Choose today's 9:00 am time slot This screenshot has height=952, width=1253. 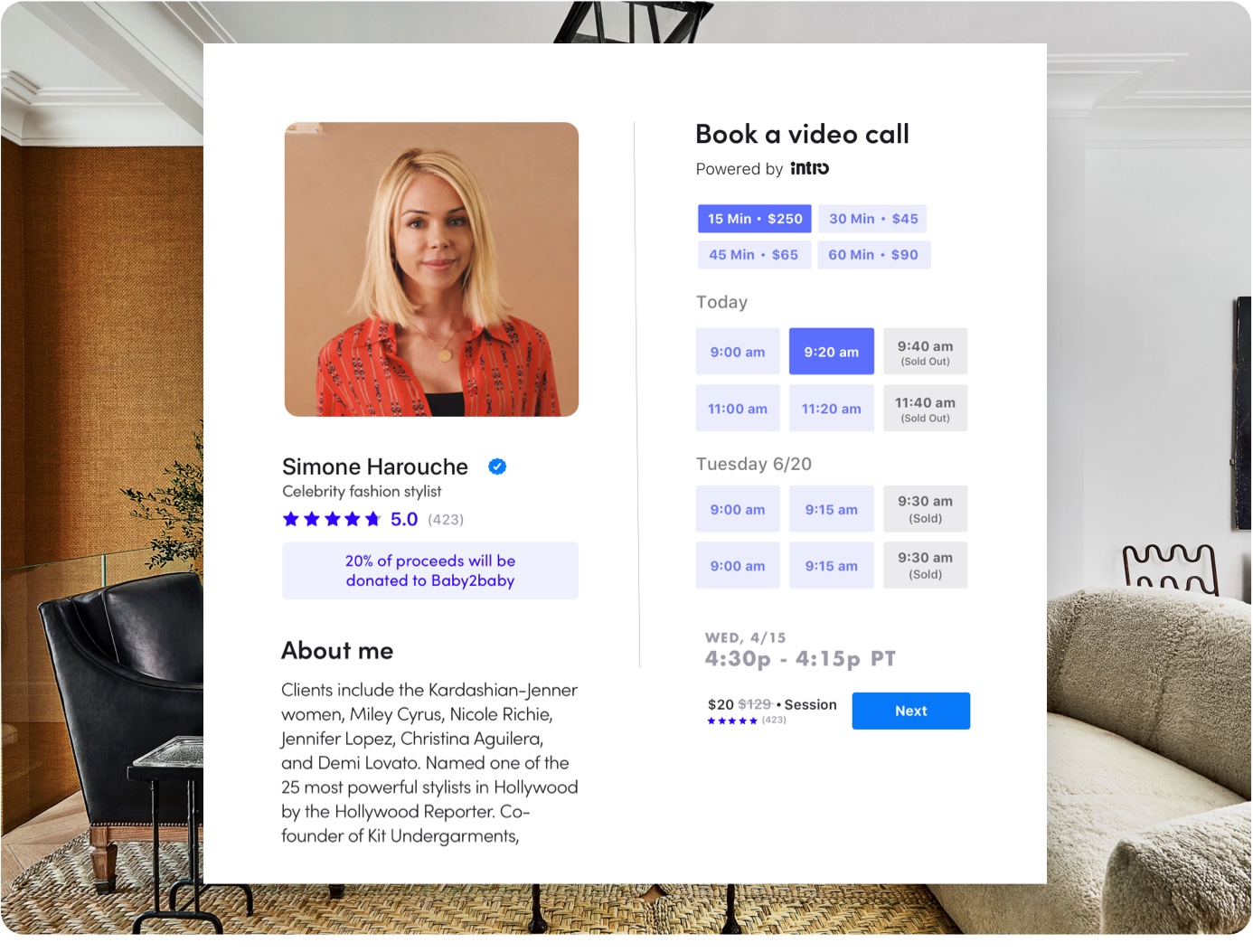738,352
